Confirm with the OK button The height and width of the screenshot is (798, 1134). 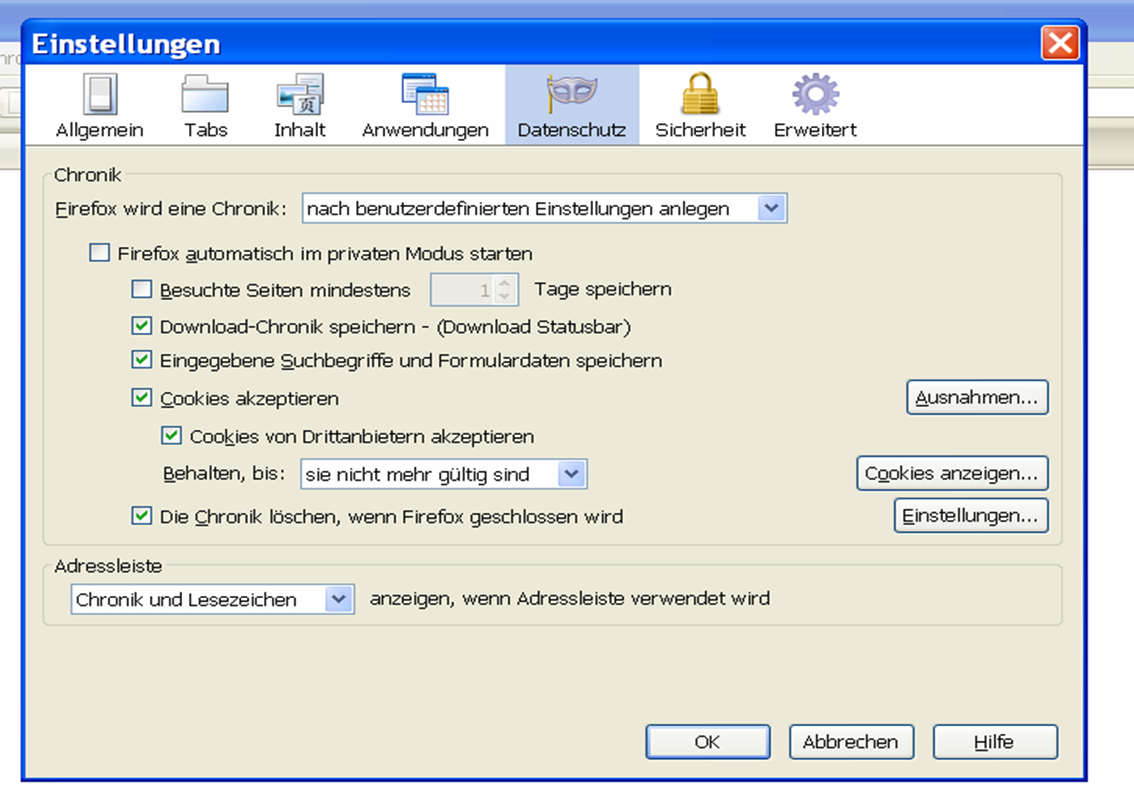pos(707,742)
